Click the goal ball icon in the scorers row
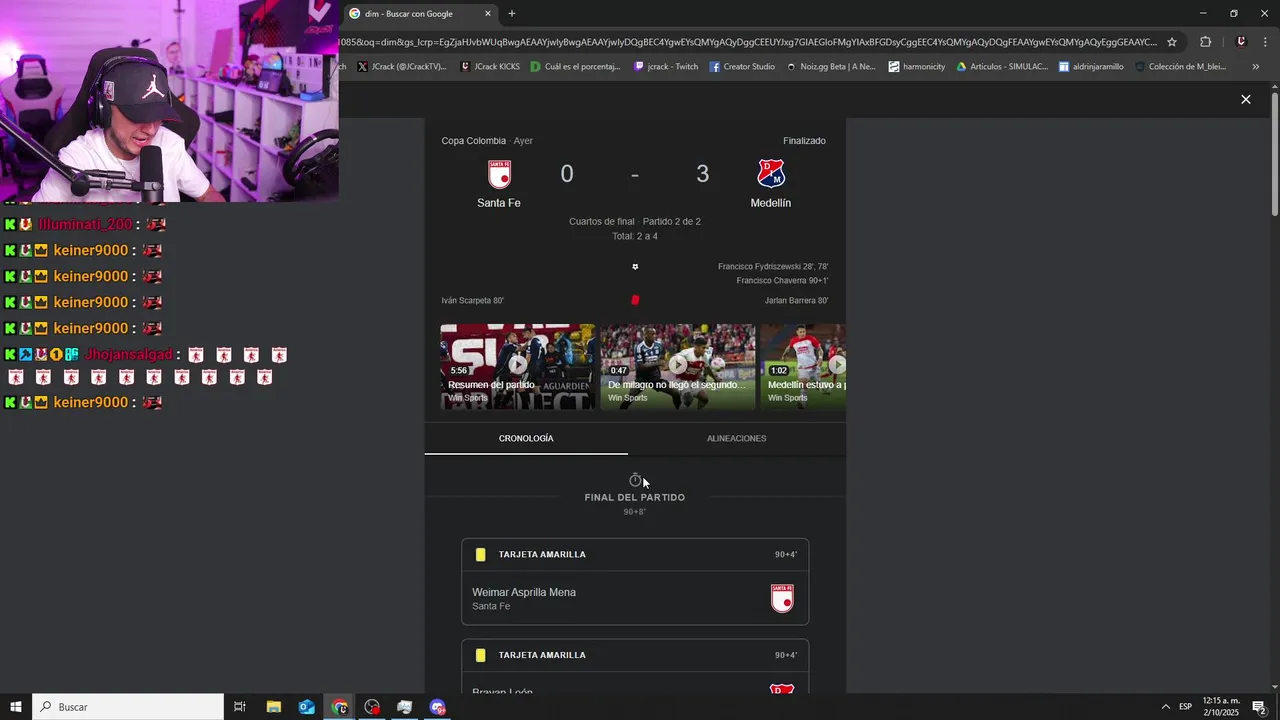The height and width of the screenshot is (720, 1280). click(x=635, y=267)
